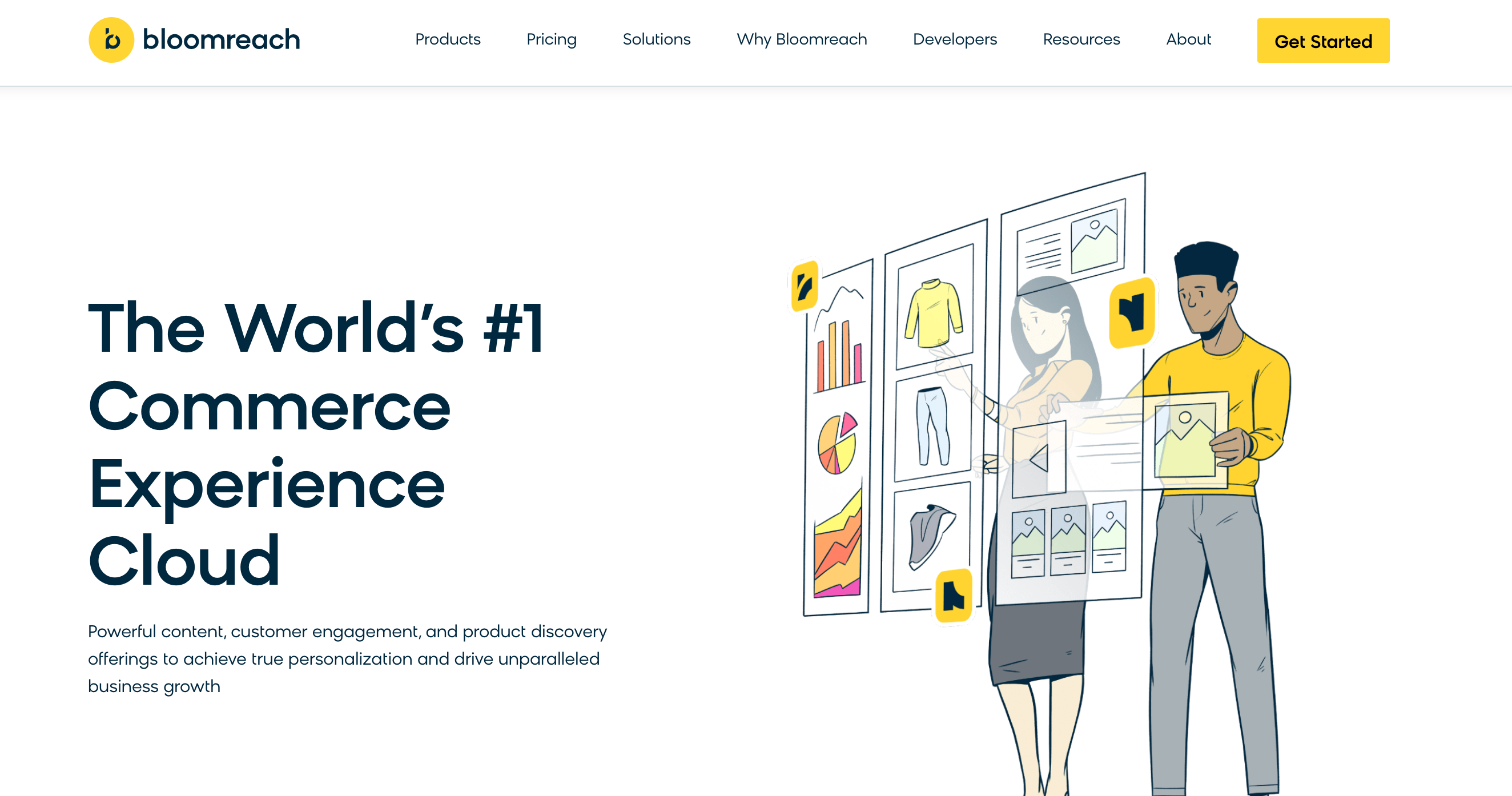Expand the Developers navigation item
Image resolution: width=1512 pixels, height=796 pixels.
pos(955,40)
